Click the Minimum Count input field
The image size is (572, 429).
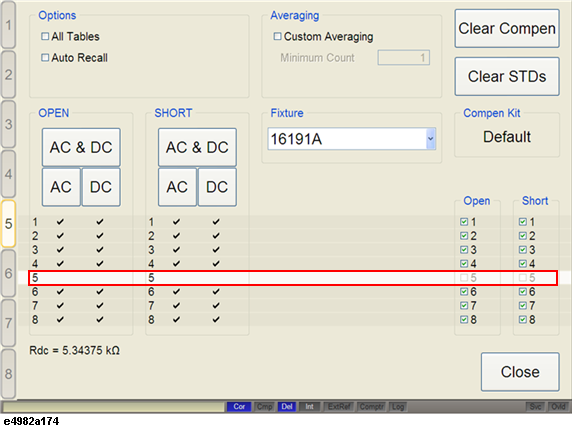coord(403,58)
